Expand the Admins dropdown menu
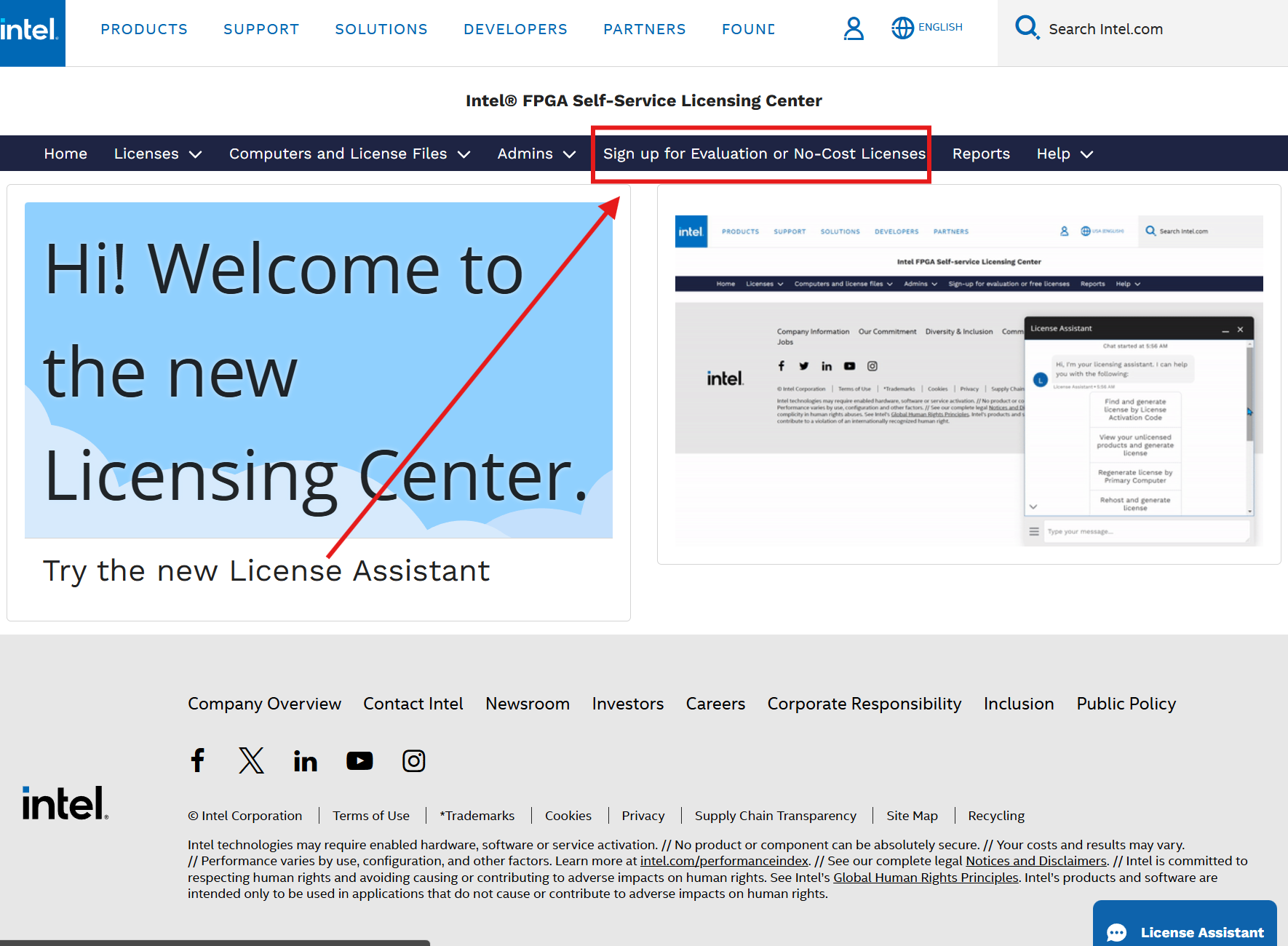Screen dimensions: 1288x946 tap(536, 154)
